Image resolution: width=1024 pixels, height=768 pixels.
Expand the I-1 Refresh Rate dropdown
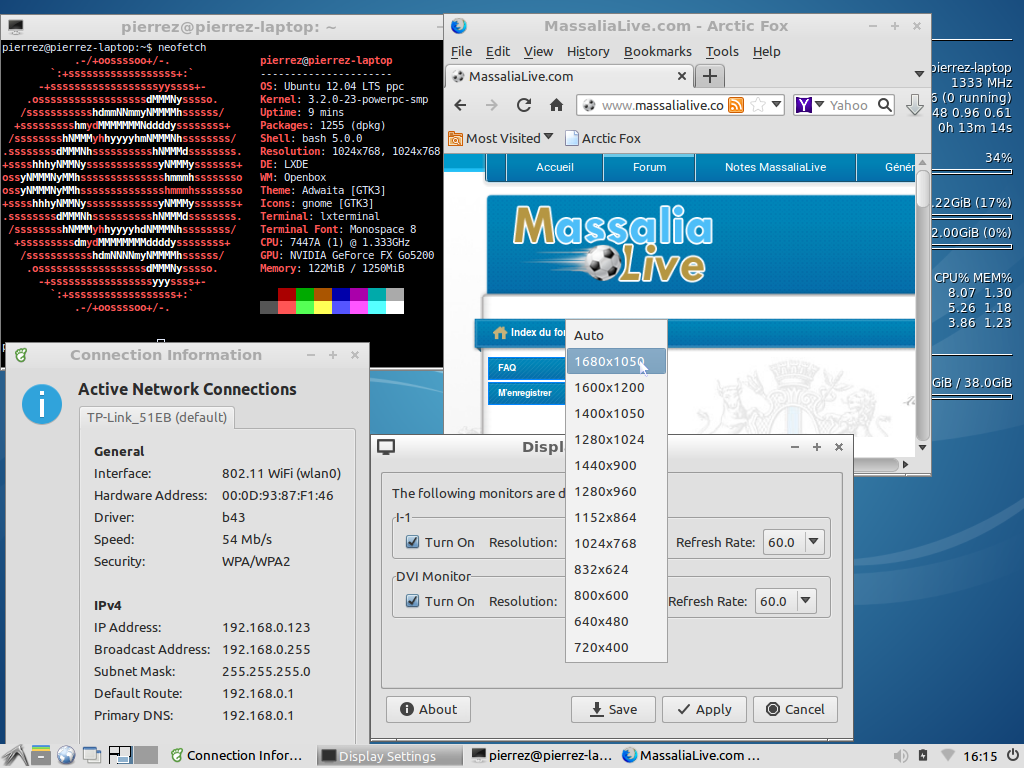coord(813,541)
